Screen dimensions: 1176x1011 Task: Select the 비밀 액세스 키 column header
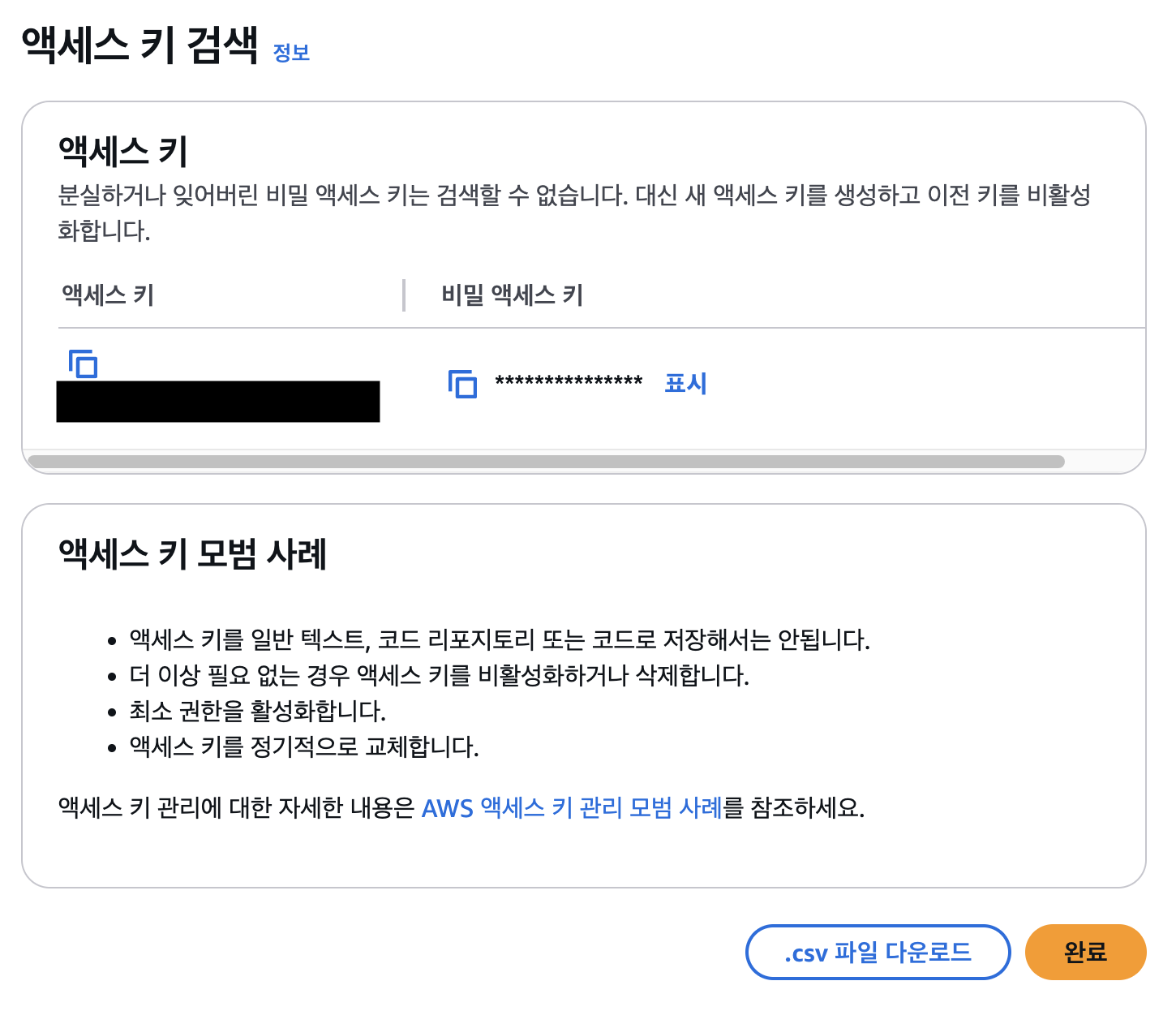[512, 295]
